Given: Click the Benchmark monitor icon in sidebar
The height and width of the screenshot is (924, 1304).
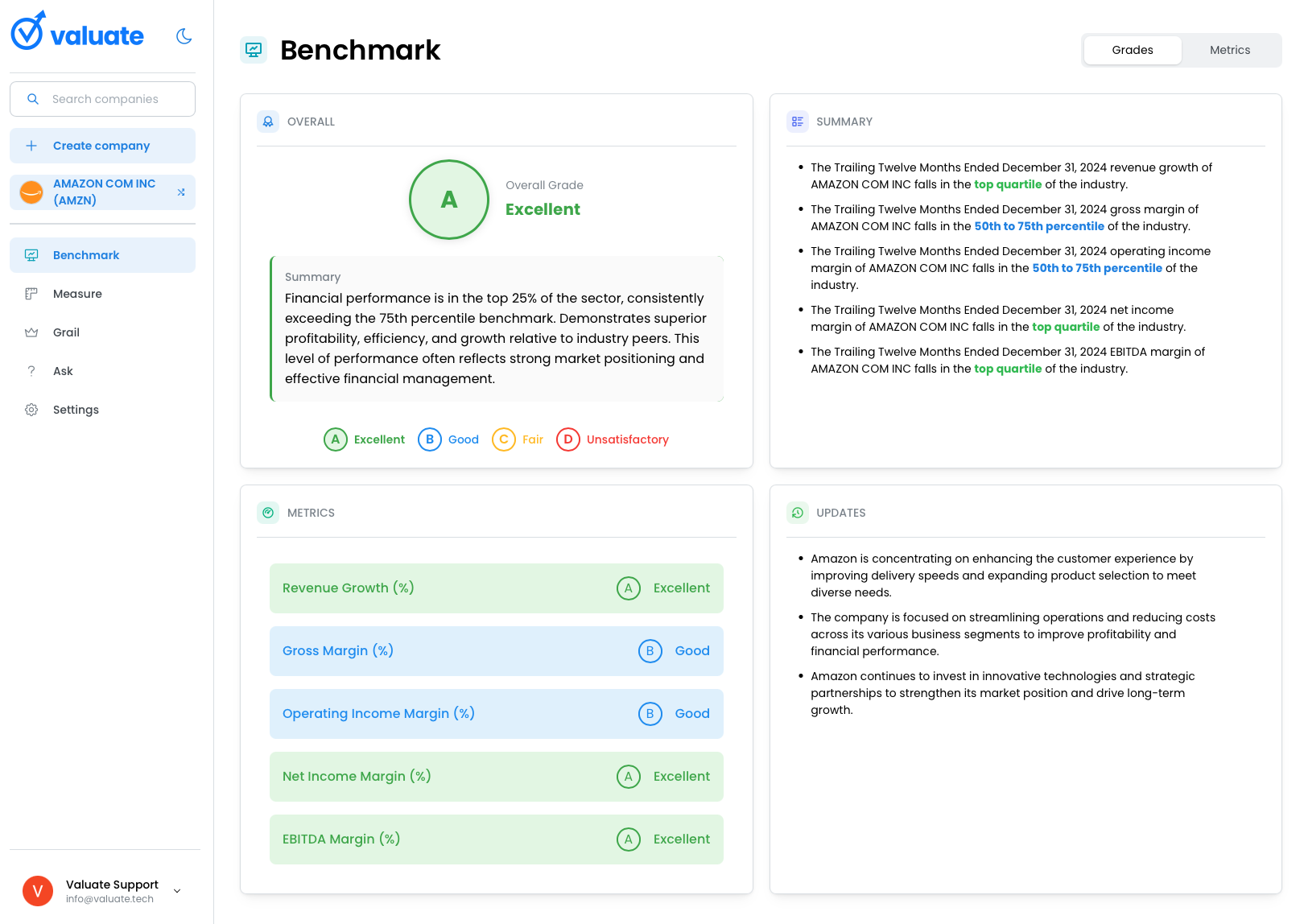Looking at the screenshot, I should point(31,255).
